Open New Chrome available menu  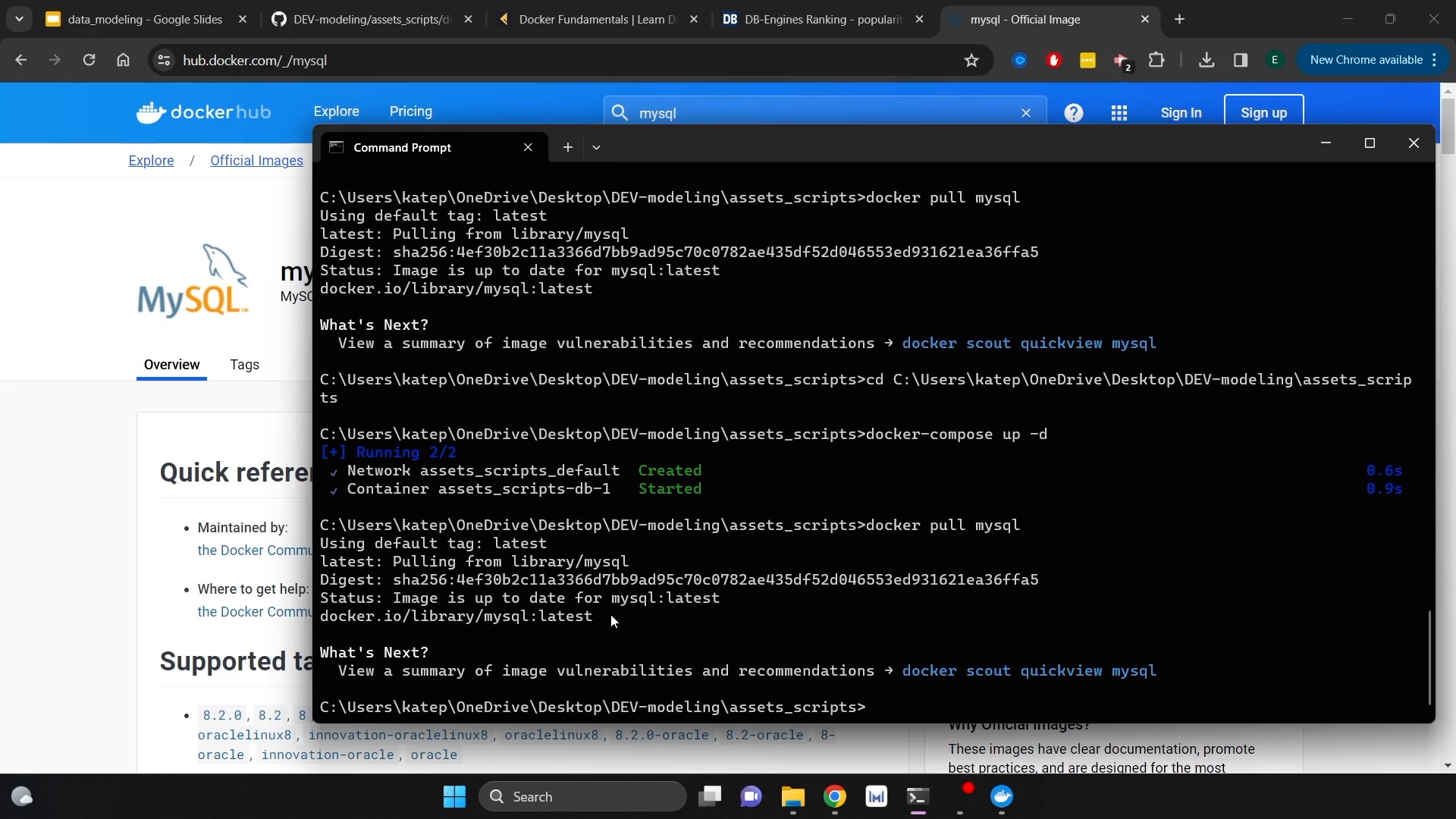[1373, 60]
